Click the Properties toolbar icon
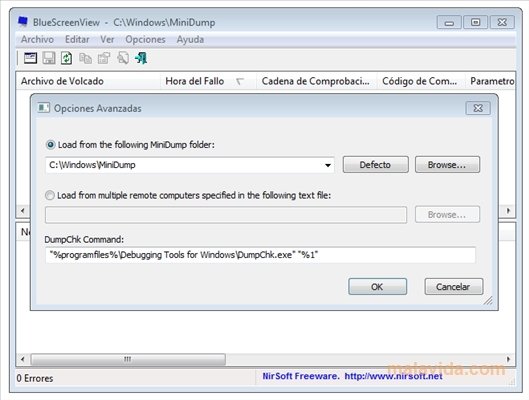529x400 pixels. pyautogui.click(x=104, y=58)
